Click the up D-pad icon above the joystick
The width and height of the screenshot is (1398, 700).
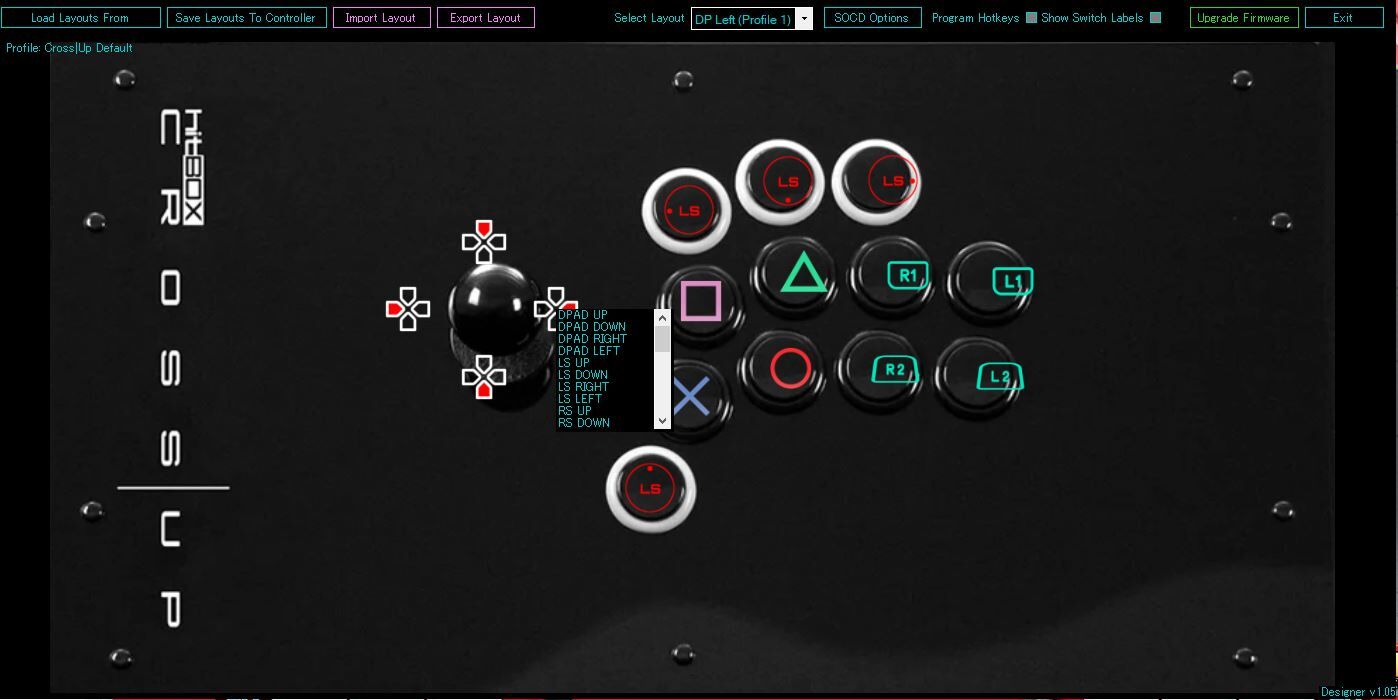(484, 240)
